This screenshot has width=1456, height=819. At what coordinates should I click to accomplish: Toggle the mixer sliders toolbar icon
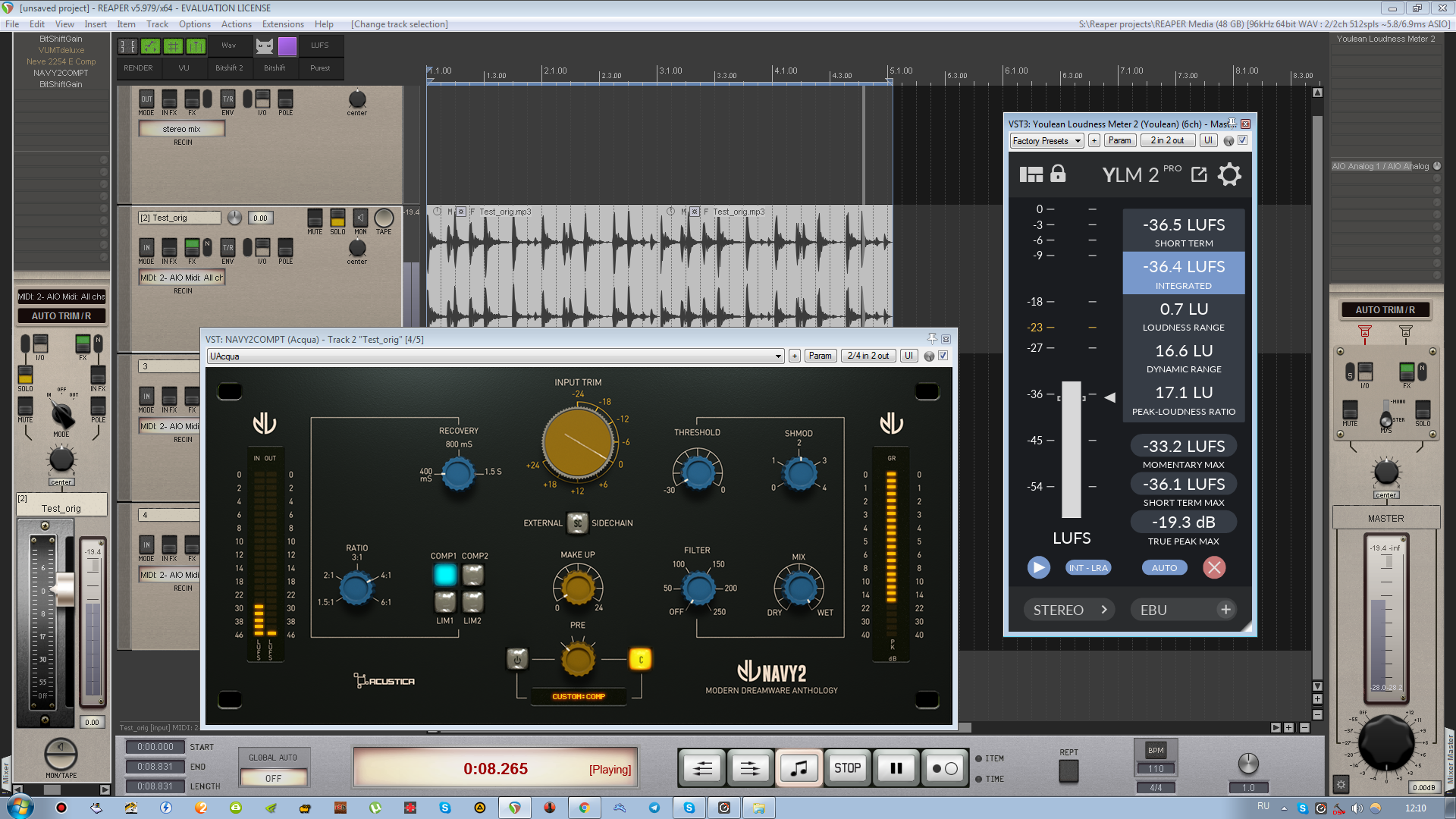pyautogui.click(x=196, y=46)
